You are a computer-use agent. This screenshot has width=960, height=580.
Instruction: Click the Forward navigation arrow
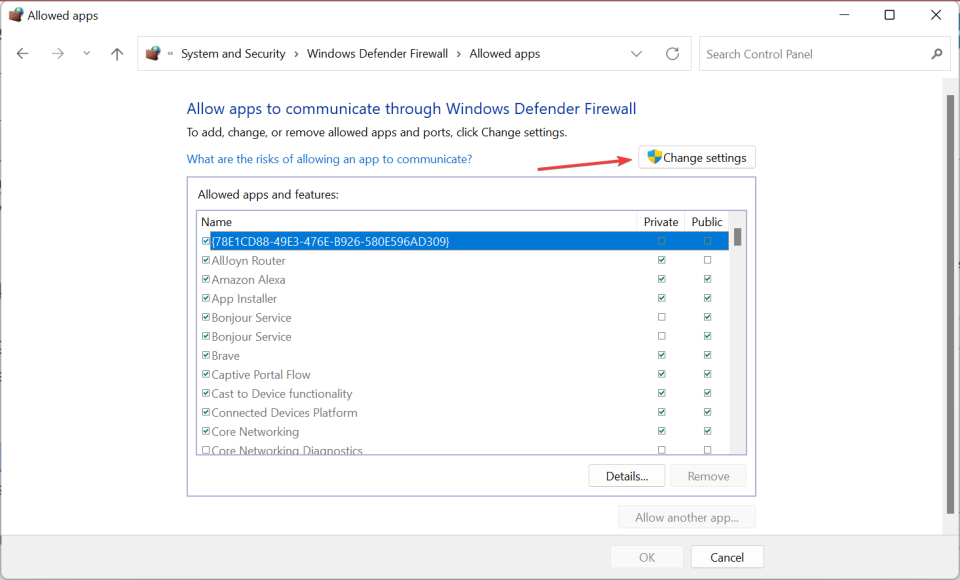click(x=57, y=54)
